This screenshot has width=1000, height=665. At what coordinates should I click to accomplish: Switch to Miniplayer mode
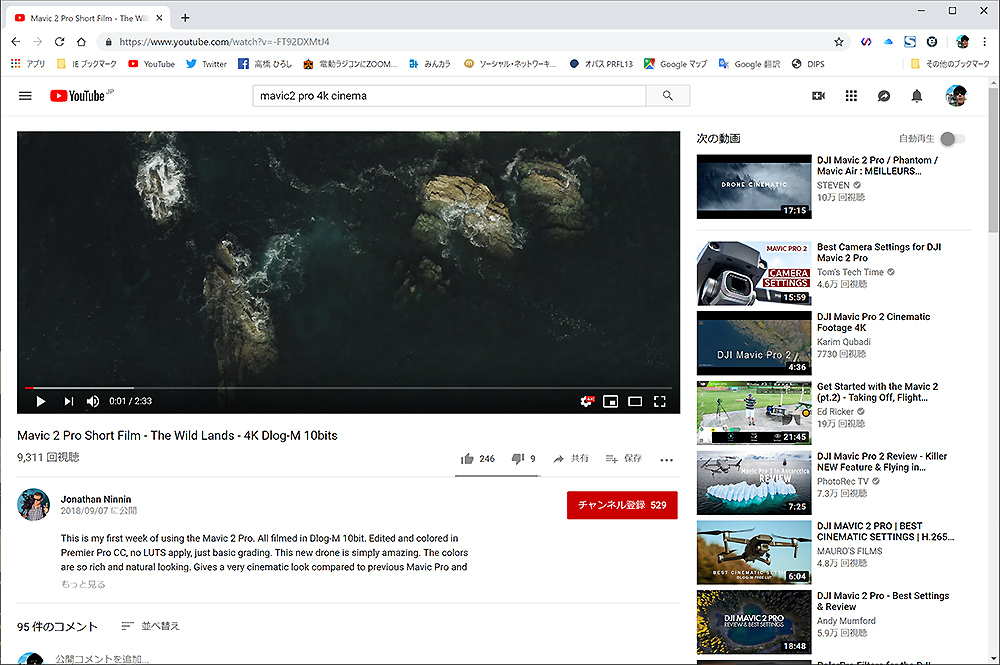[611, 401]
